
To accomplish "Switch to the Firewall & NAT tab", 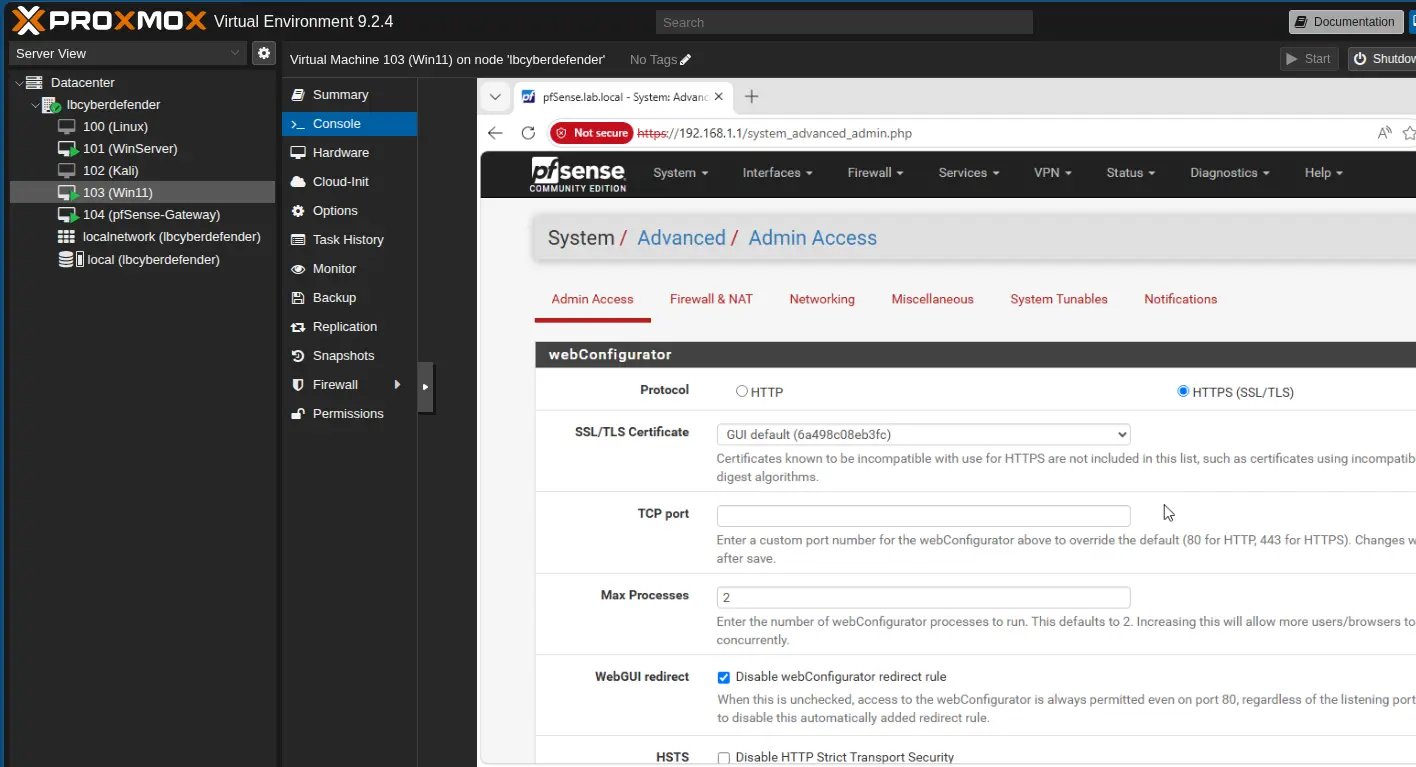I will pyautogui.click(x=711, y=299).
